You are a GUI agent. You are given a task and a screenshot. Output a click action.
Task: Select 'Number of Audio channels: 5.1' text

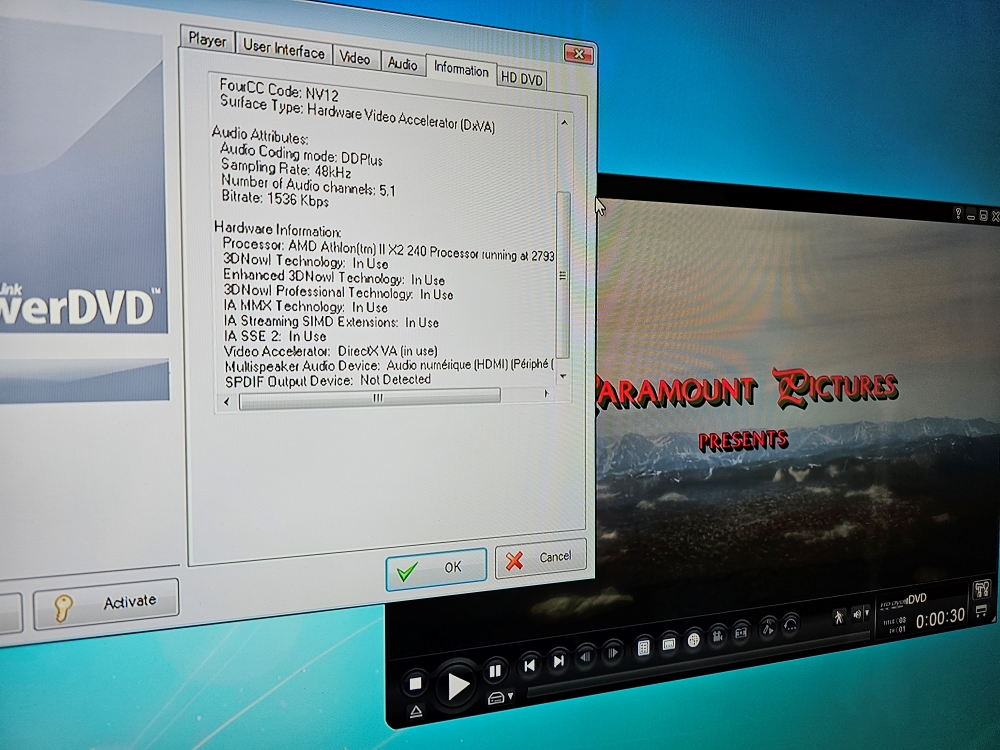point(309,186)
